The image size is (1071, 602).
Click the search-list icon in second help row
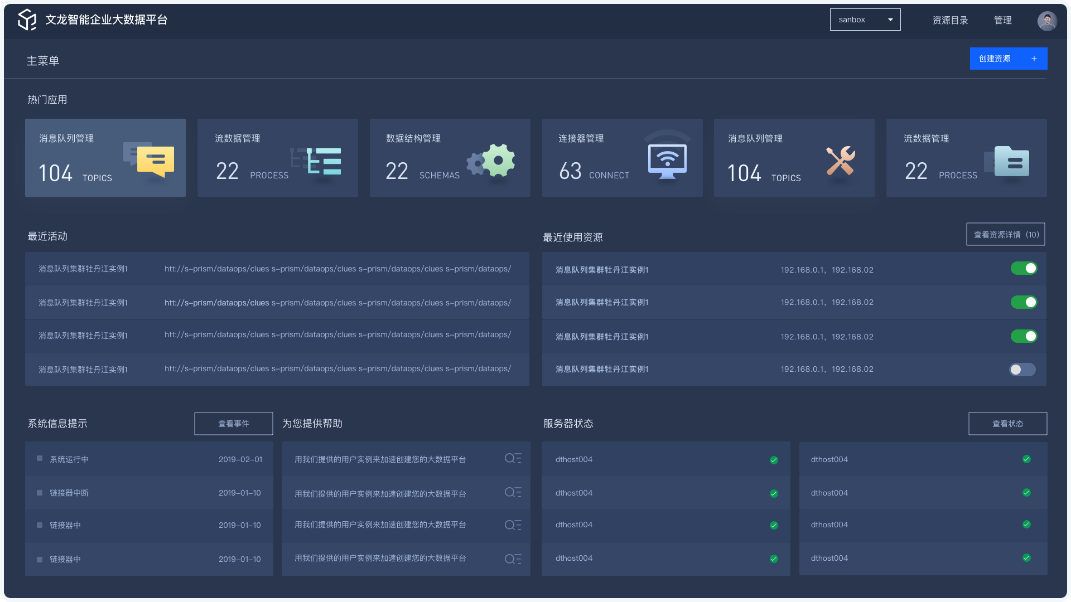tap(513, 492)
